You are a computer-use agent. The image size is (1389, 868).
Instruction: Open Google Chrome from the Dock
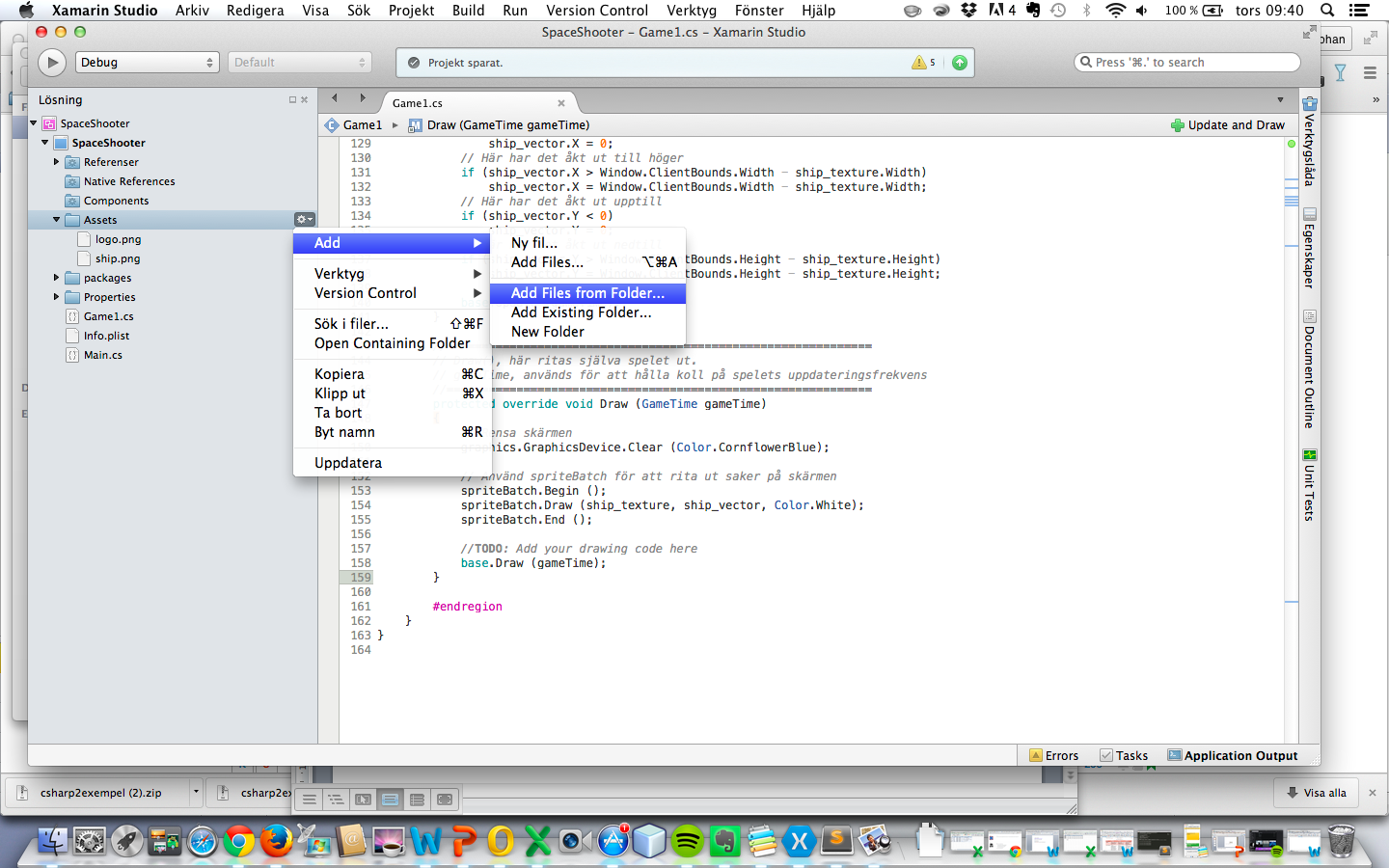[239, 841]
